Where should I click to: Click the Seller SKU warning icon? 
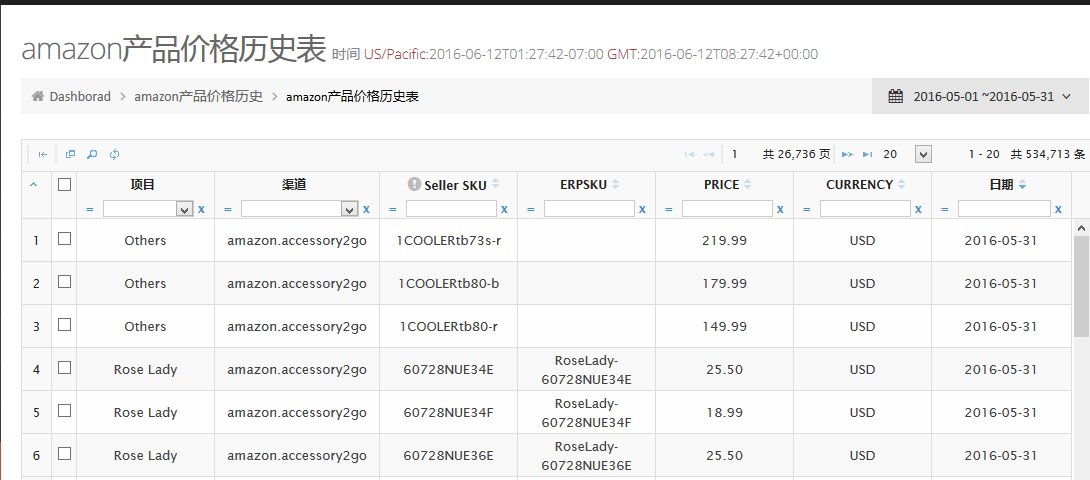414,184
